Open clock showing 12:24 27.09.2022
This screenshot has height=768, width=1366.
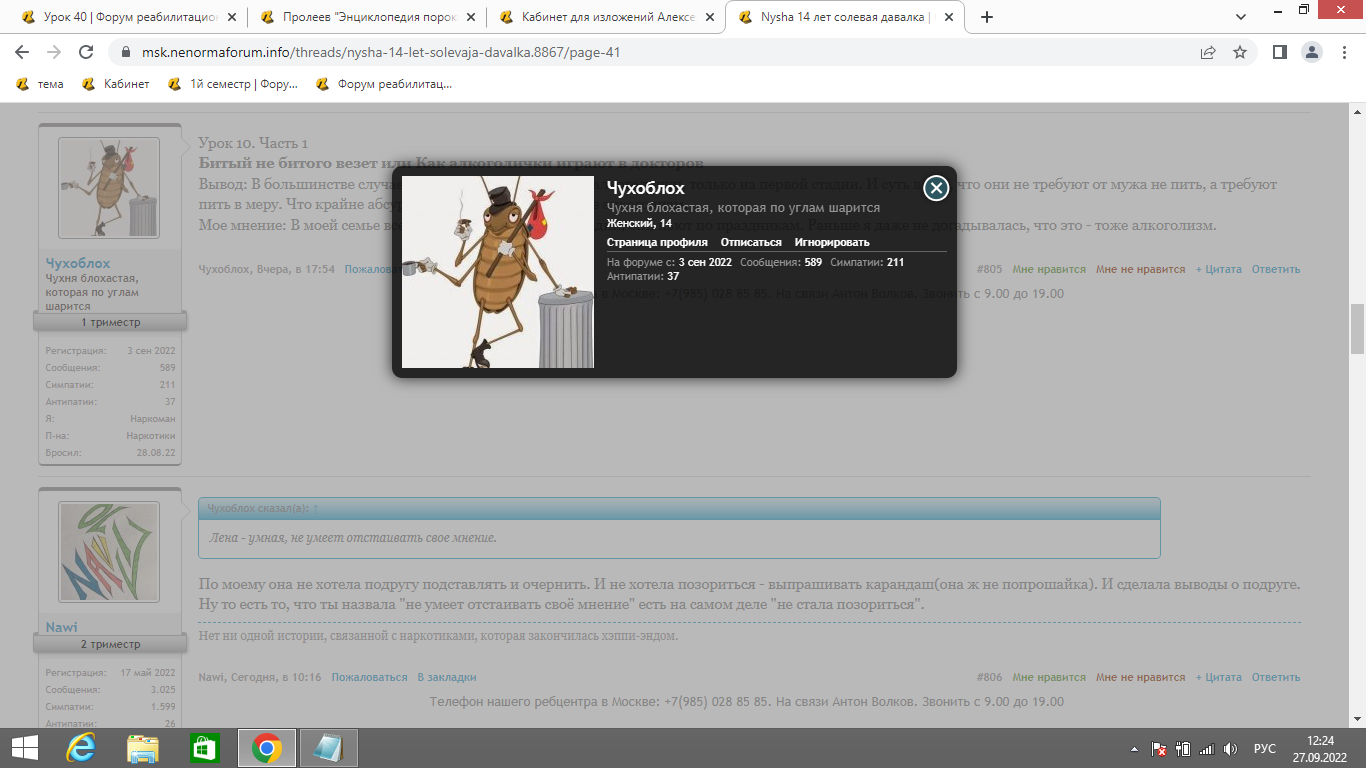tap(1321, 748)
